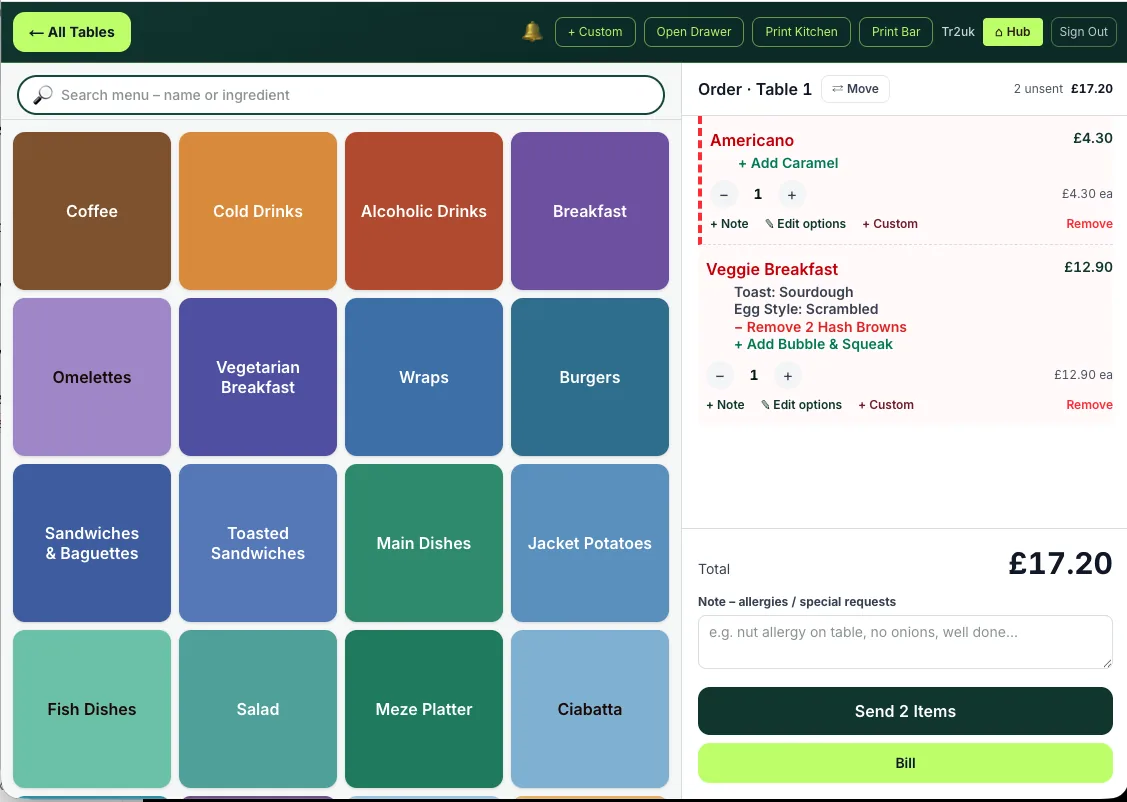Viewport: 1127px width, 802px height.
Task: Click '+ Add Bubble & Squeak' text
Action: click(813, 344)
